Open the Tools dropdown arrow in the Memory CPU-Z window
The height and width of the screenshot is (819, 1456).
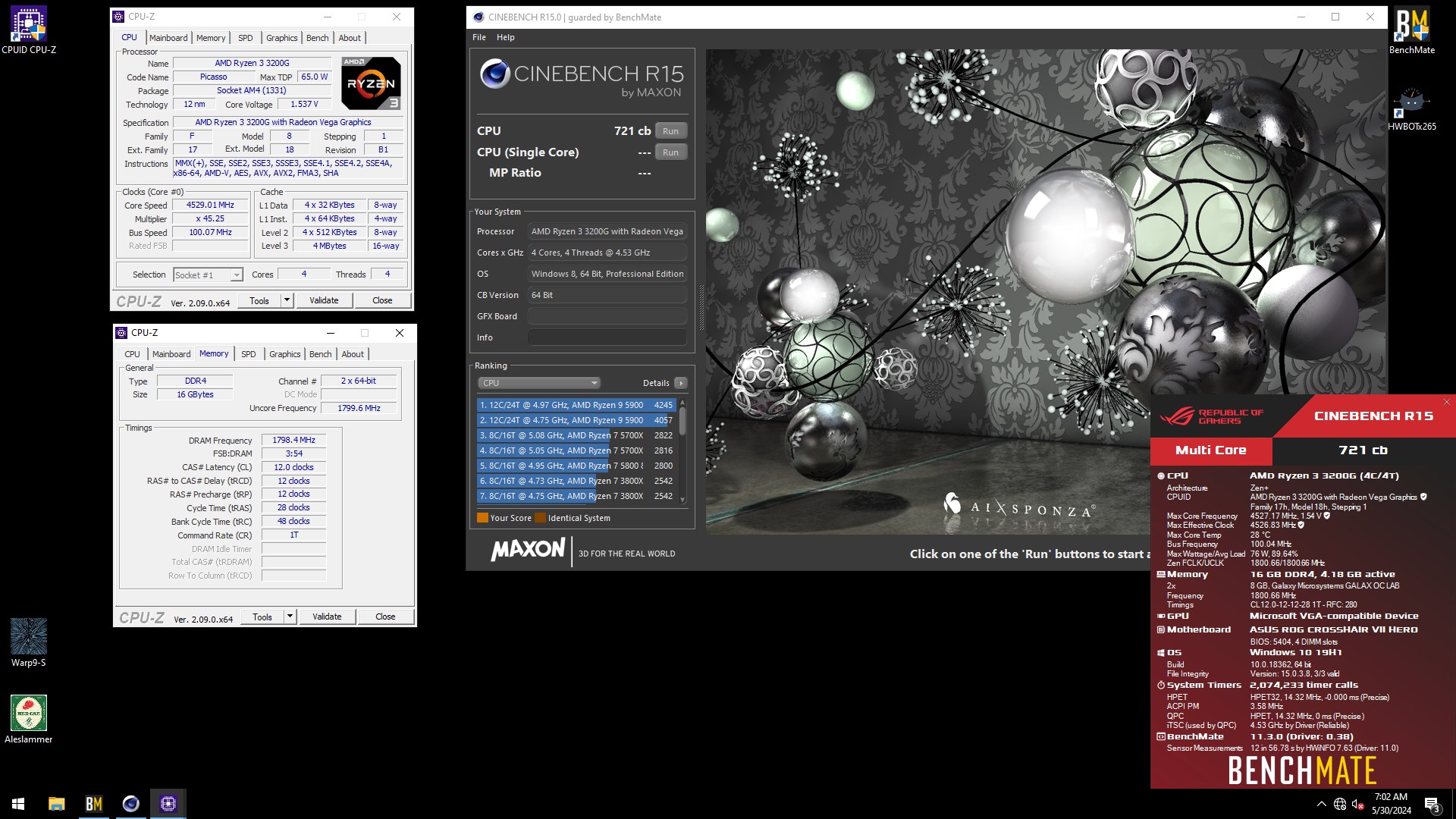click(290, 617)
